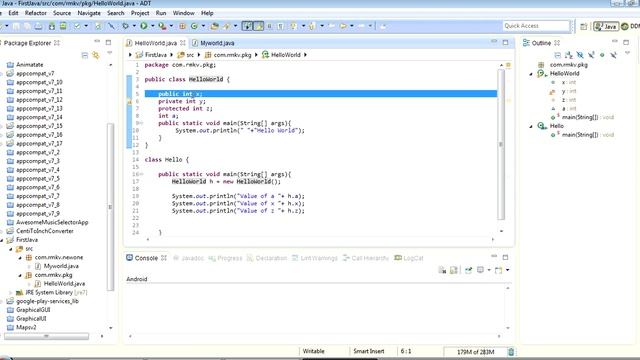The image size is (640, 360).
Task: Collapse the src folder node
Action: click(x=11, y=249)
